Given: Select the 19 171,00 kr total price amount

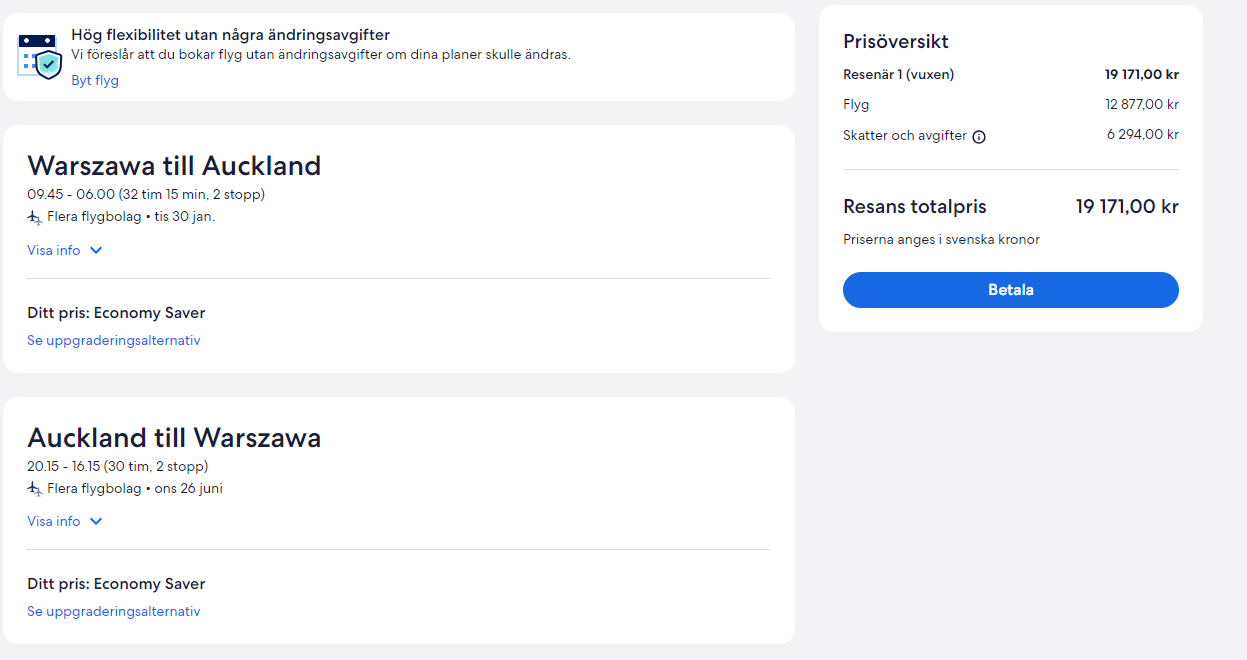Looking at the screenshot, I should 1127,207.
